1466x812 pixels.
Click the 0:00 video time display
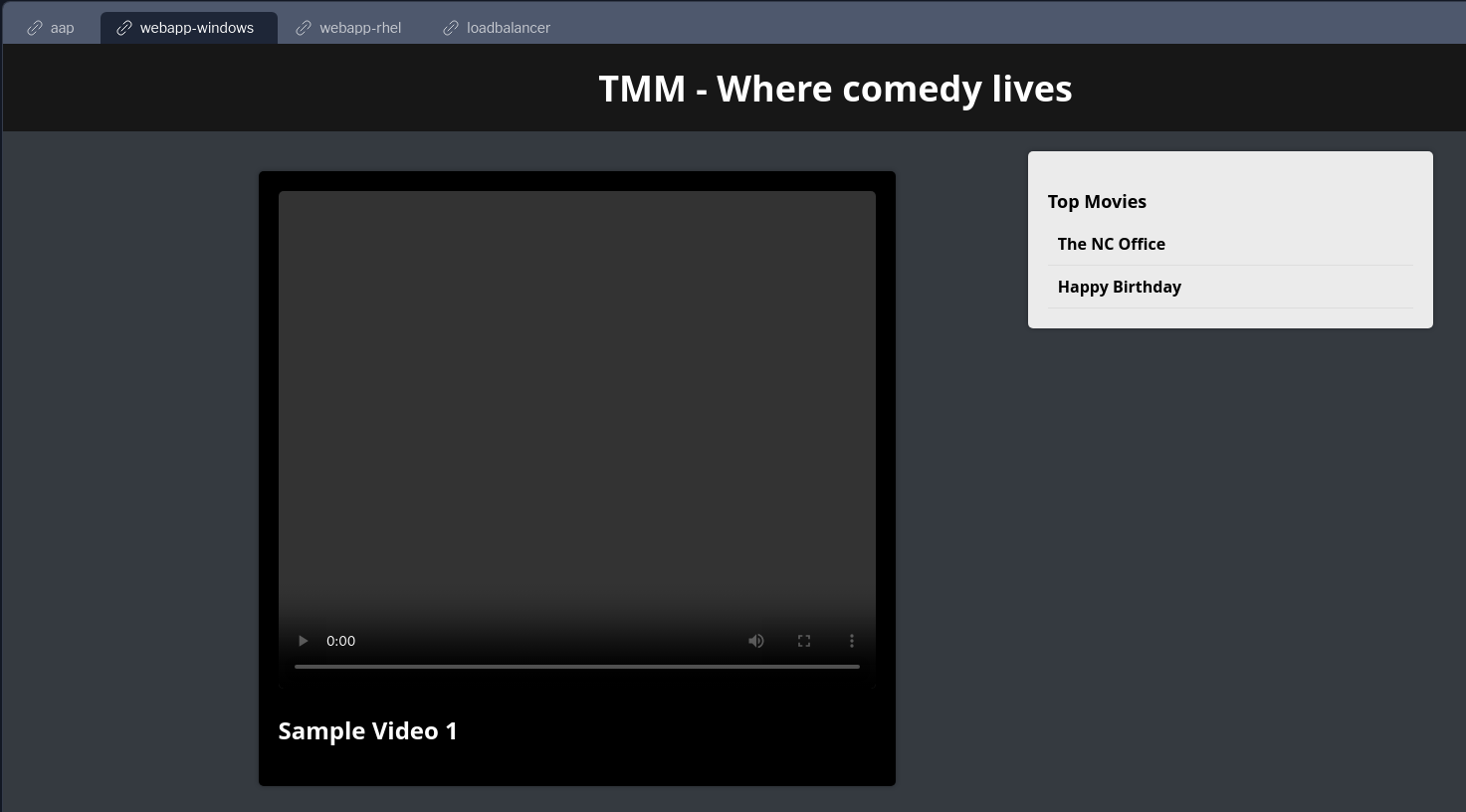340,641
